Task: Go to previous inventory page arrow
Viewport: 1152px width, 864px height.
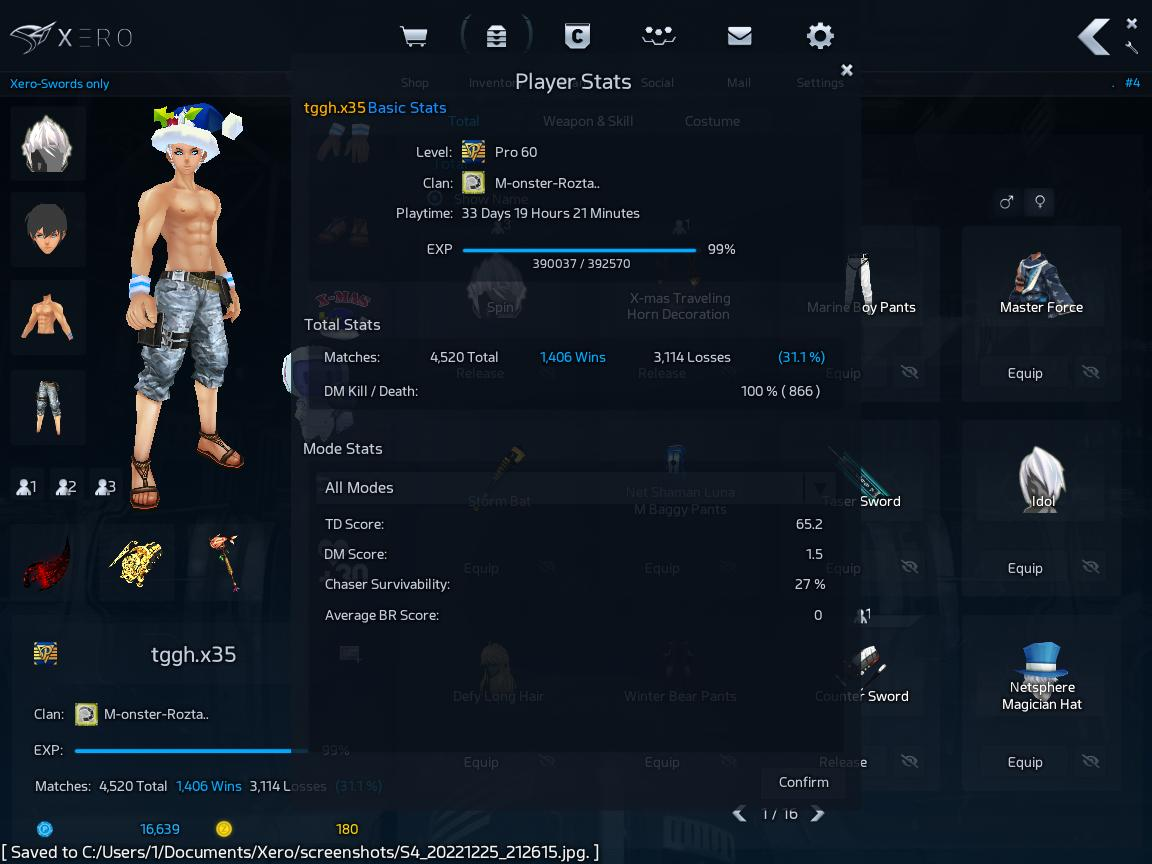Action: coord(740,814)
